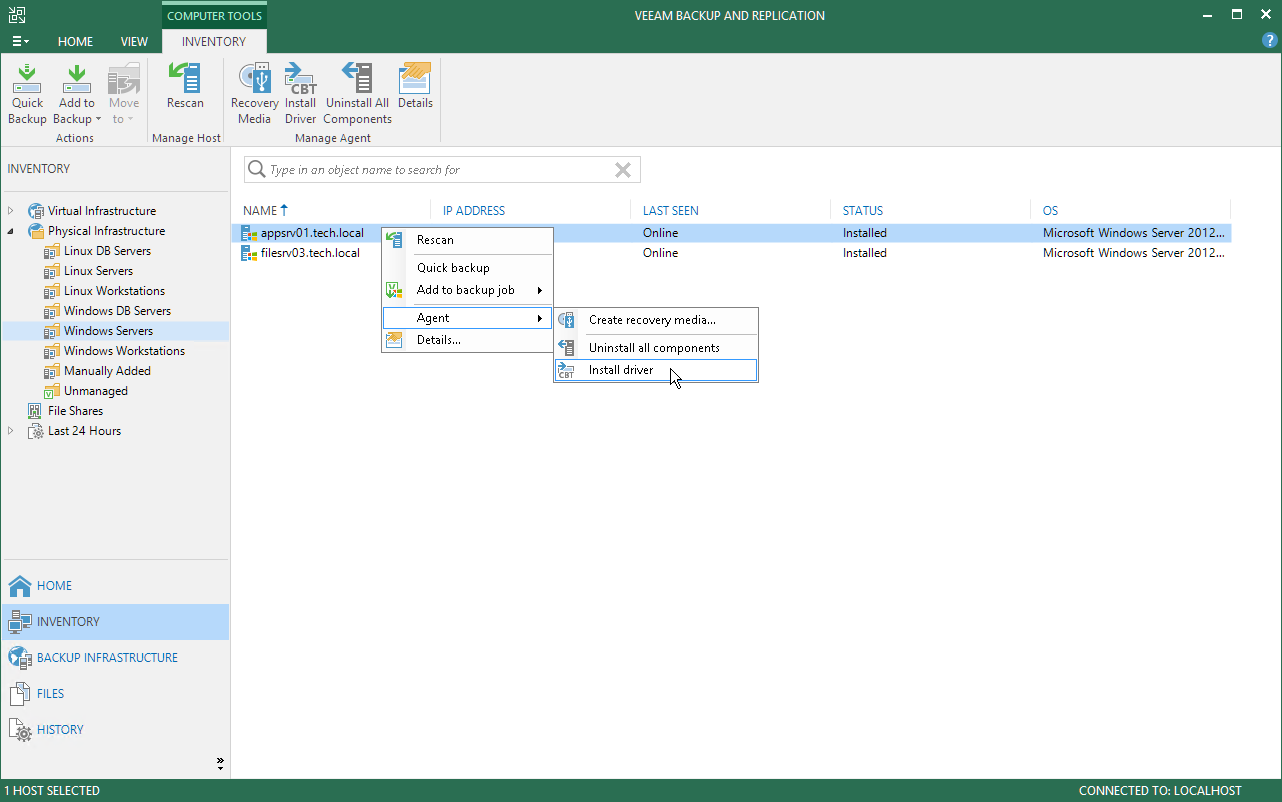Clear search box with X icon

(x=623, y=170)
